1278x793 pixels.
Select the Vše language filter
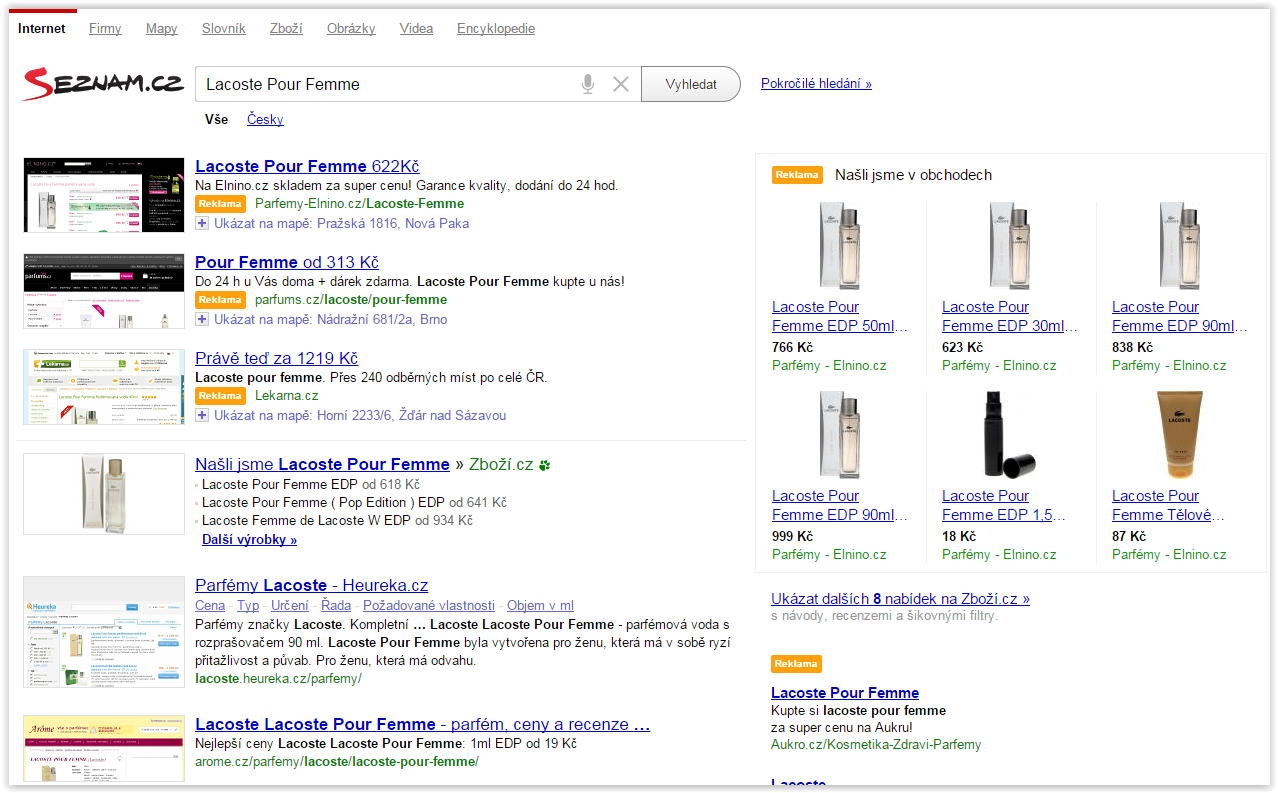point(217,119)
